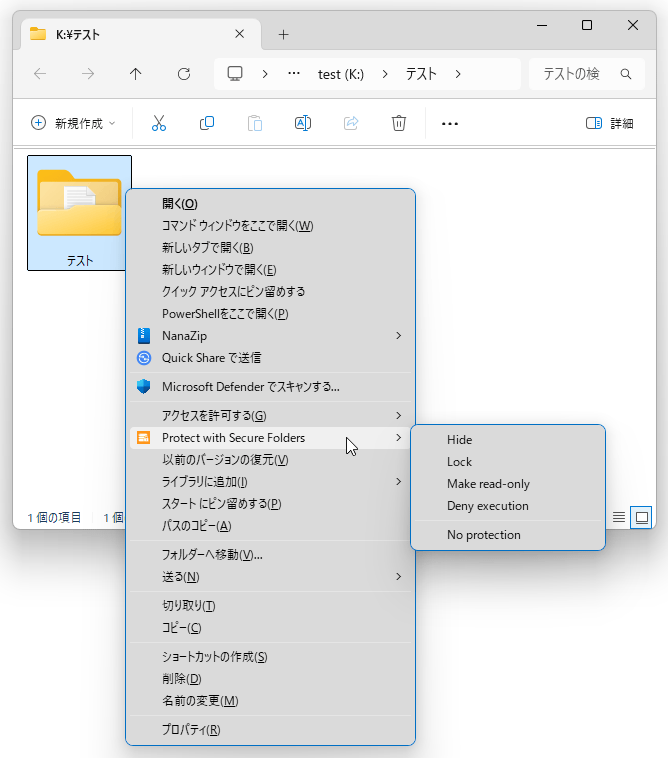Open the See more ellipsis menu
The image size is (668, 758).
coord(450,124)
